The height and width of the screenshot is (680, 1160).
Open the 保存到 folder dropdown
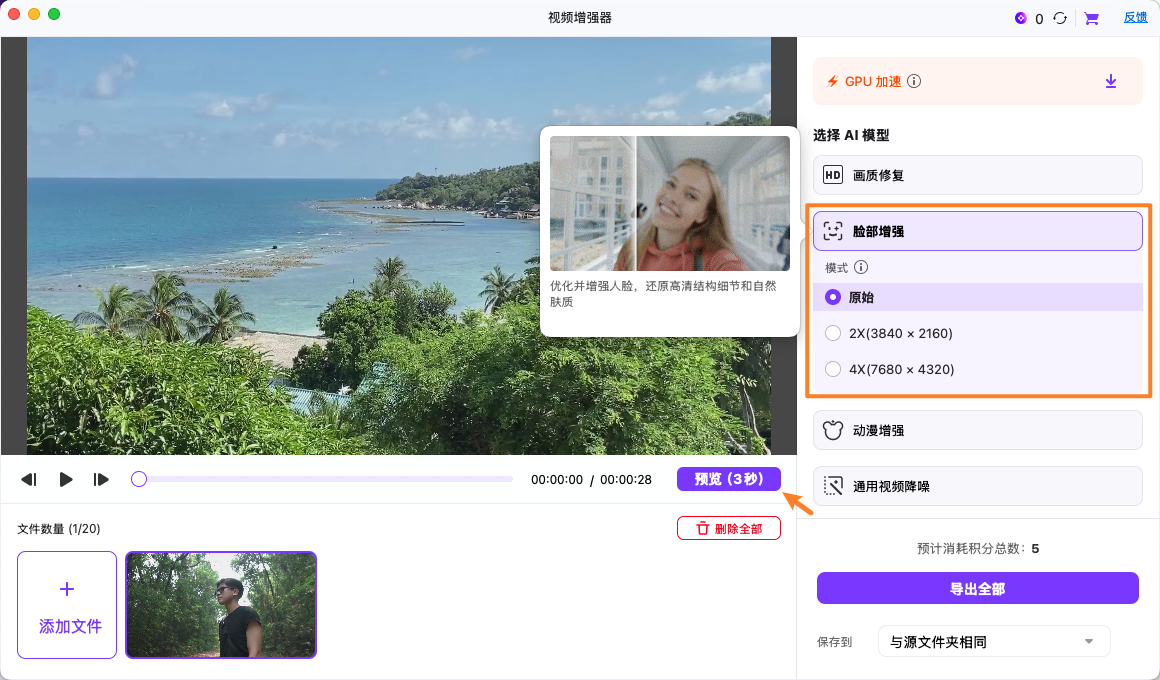pos(993,642)
